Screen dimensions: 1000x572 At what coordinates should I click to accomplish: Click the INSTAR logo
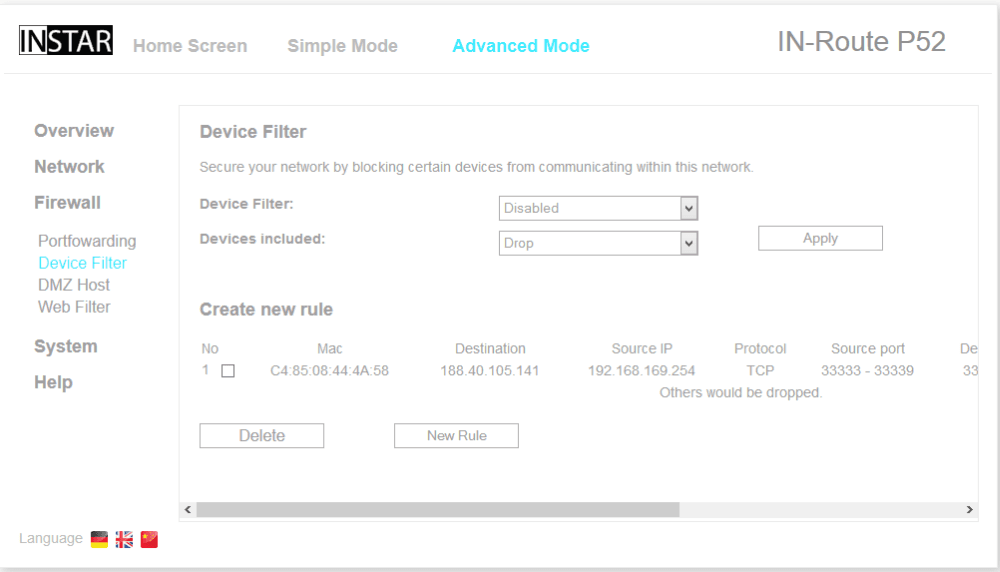pos(66,42)
